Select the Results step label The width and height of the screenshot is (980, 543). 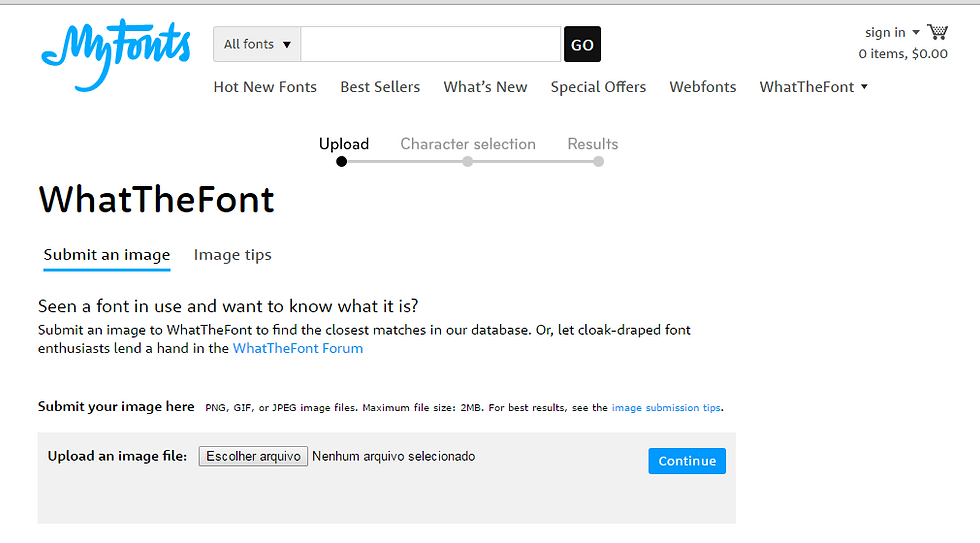click(x=592, y=144)
